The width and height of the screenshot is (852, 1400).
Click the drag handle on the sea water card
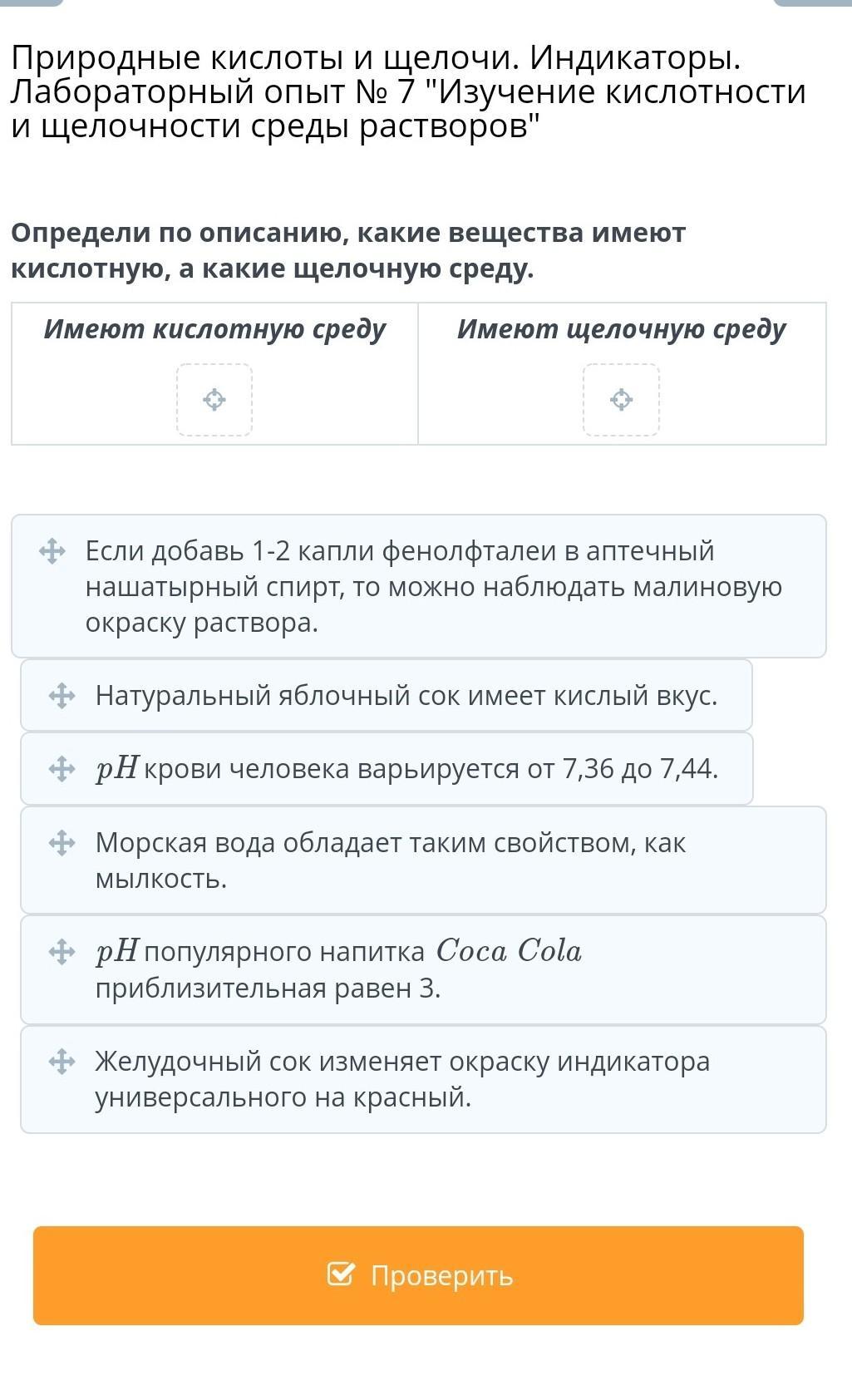(62, 843)
